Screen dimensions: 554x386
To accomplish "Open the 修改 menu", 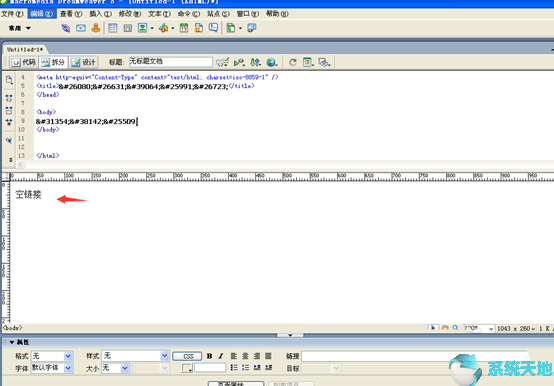I will coord(130,13).
